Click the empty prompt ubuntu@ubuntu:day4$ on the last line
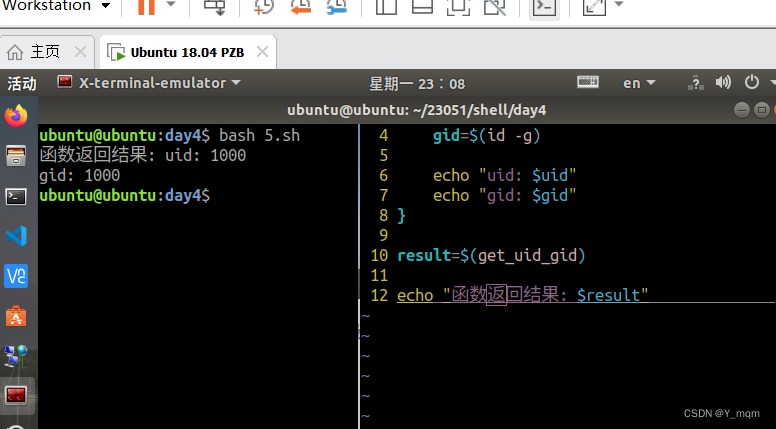776x429 pixels. [x=125, y=195]
